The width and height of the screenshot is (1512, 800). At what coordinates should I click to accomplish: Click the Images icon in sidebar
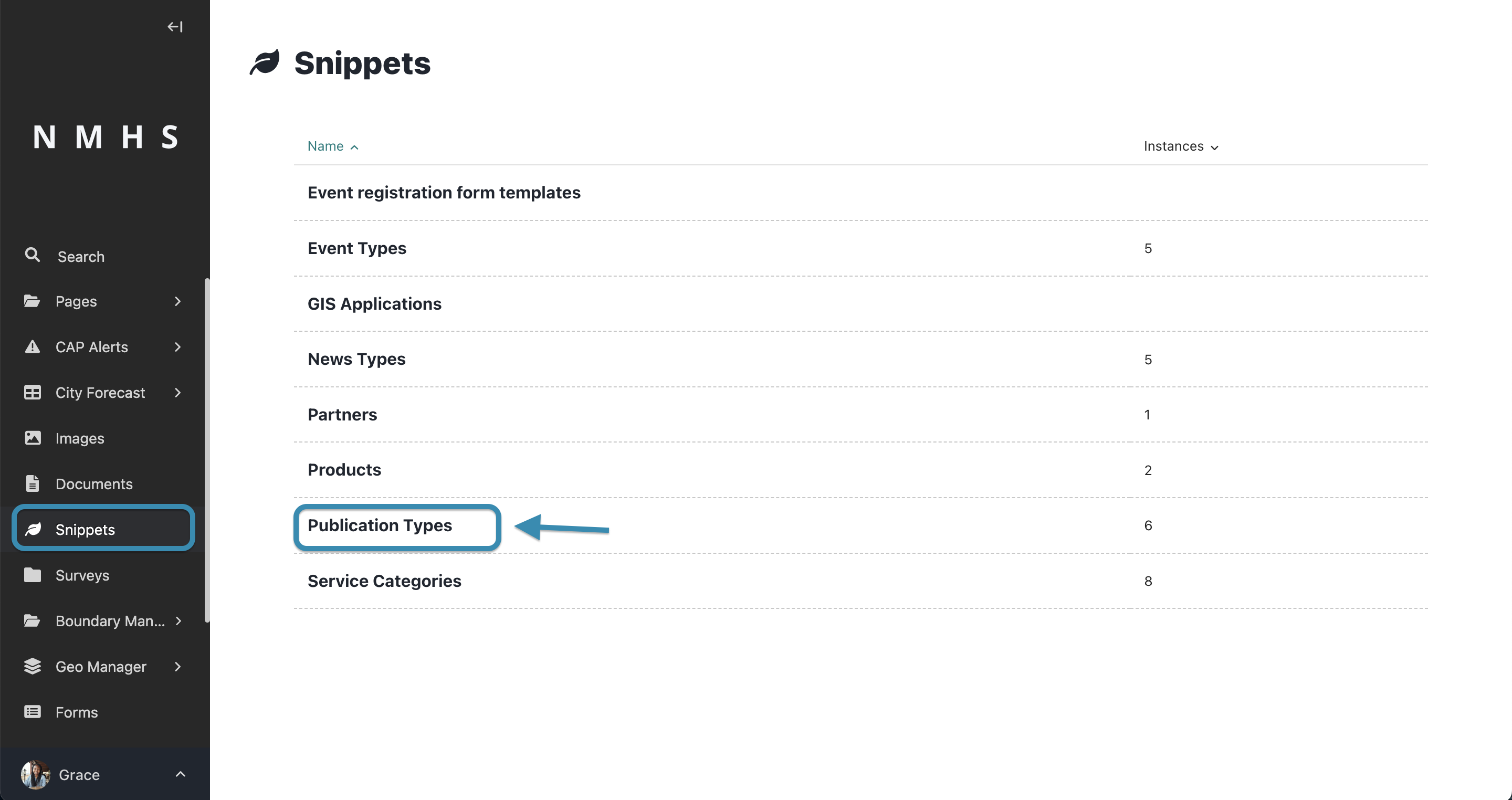coord(33,438)
